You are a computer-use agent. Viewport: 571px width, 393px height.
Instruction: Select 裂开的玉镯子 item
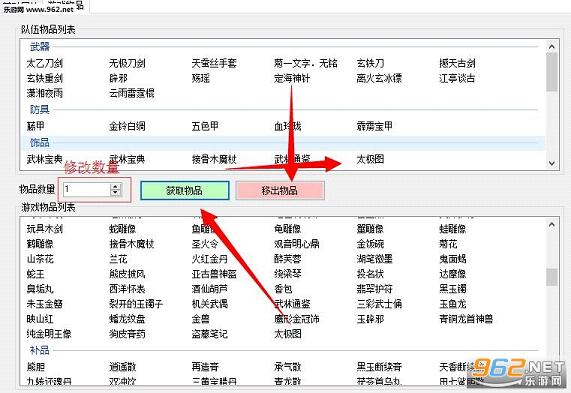coord(136,304)
